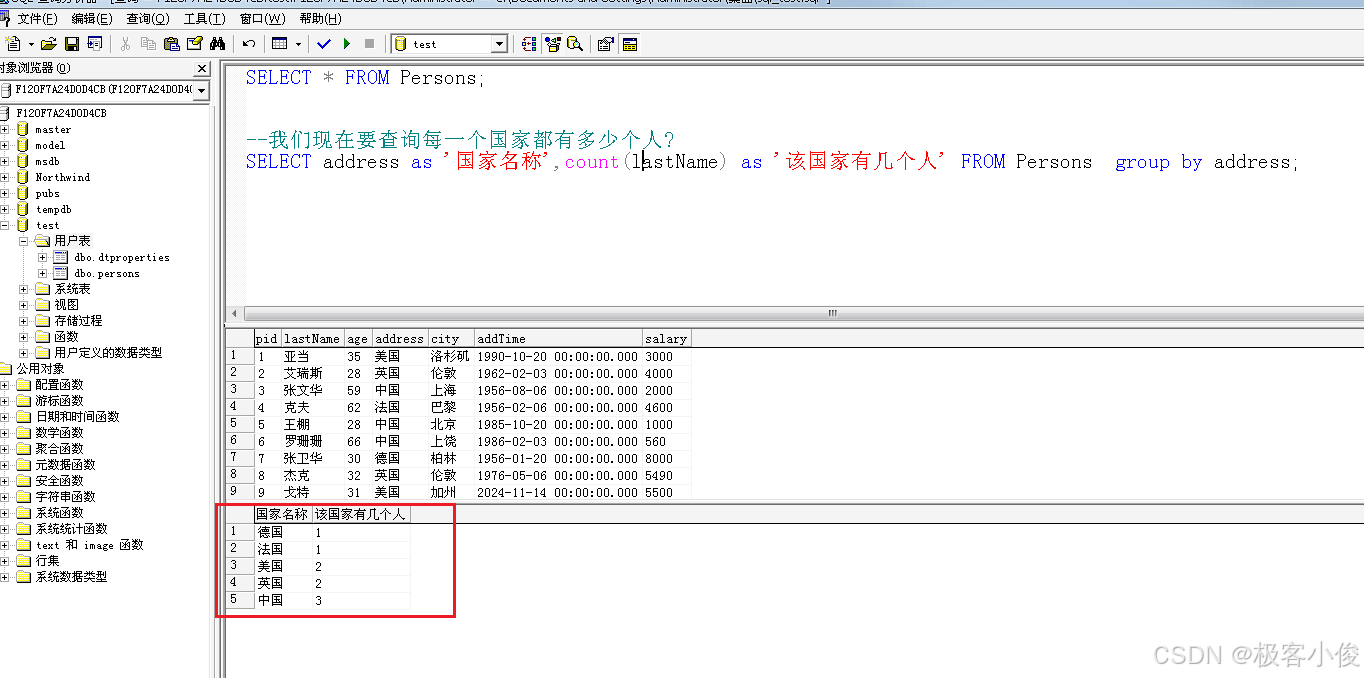
Task: Click the Execute Query green play icon
Action: click(347, 44)
